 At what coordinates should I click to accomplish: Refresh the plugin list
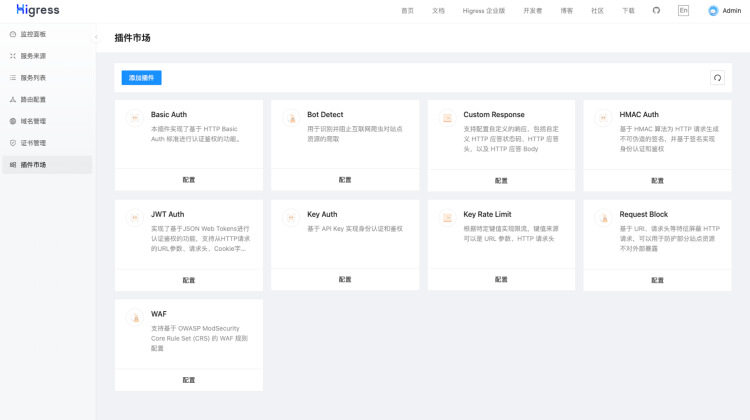point(717,78)
